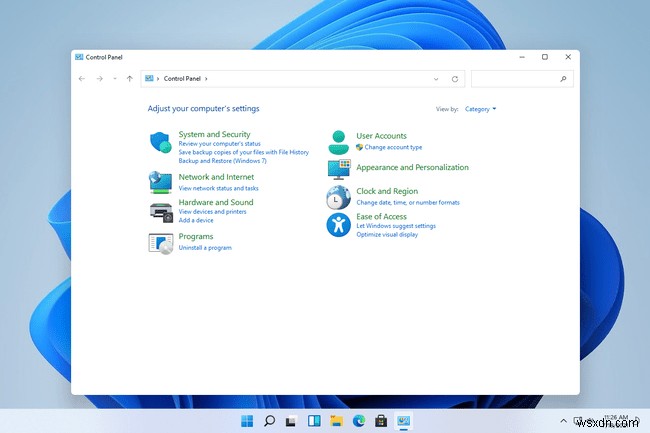Open taskbar Search
This screenshot has height=433, width=650.
269,421
